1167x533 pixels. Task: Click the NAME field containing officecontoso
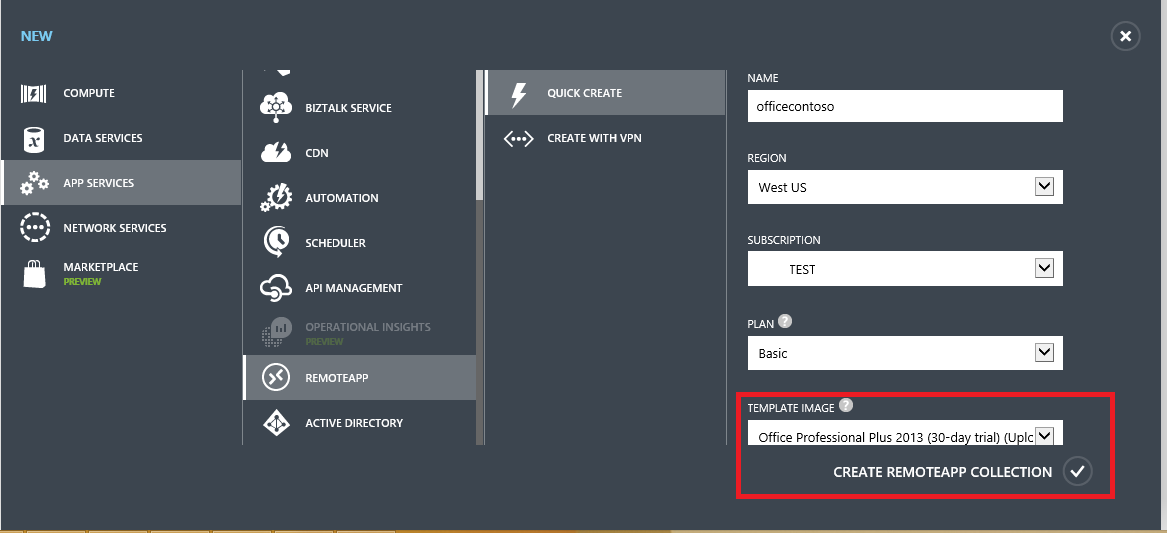905,106
